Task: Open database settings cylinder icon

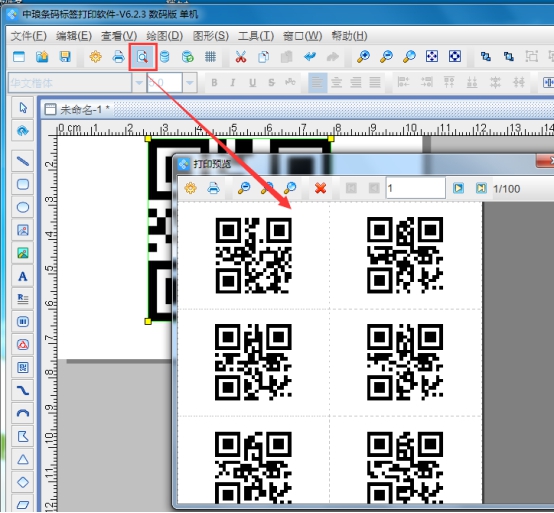Action: (164, 57)
